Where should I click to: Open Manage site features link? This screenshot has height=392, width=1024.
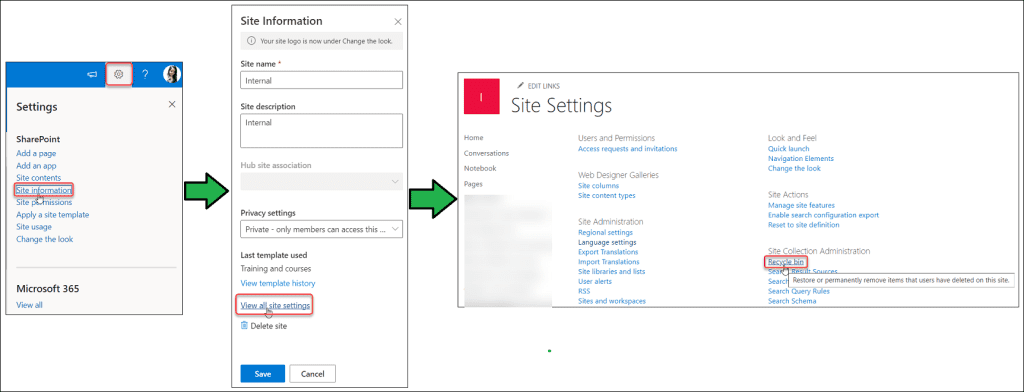[x=801, y=205]
